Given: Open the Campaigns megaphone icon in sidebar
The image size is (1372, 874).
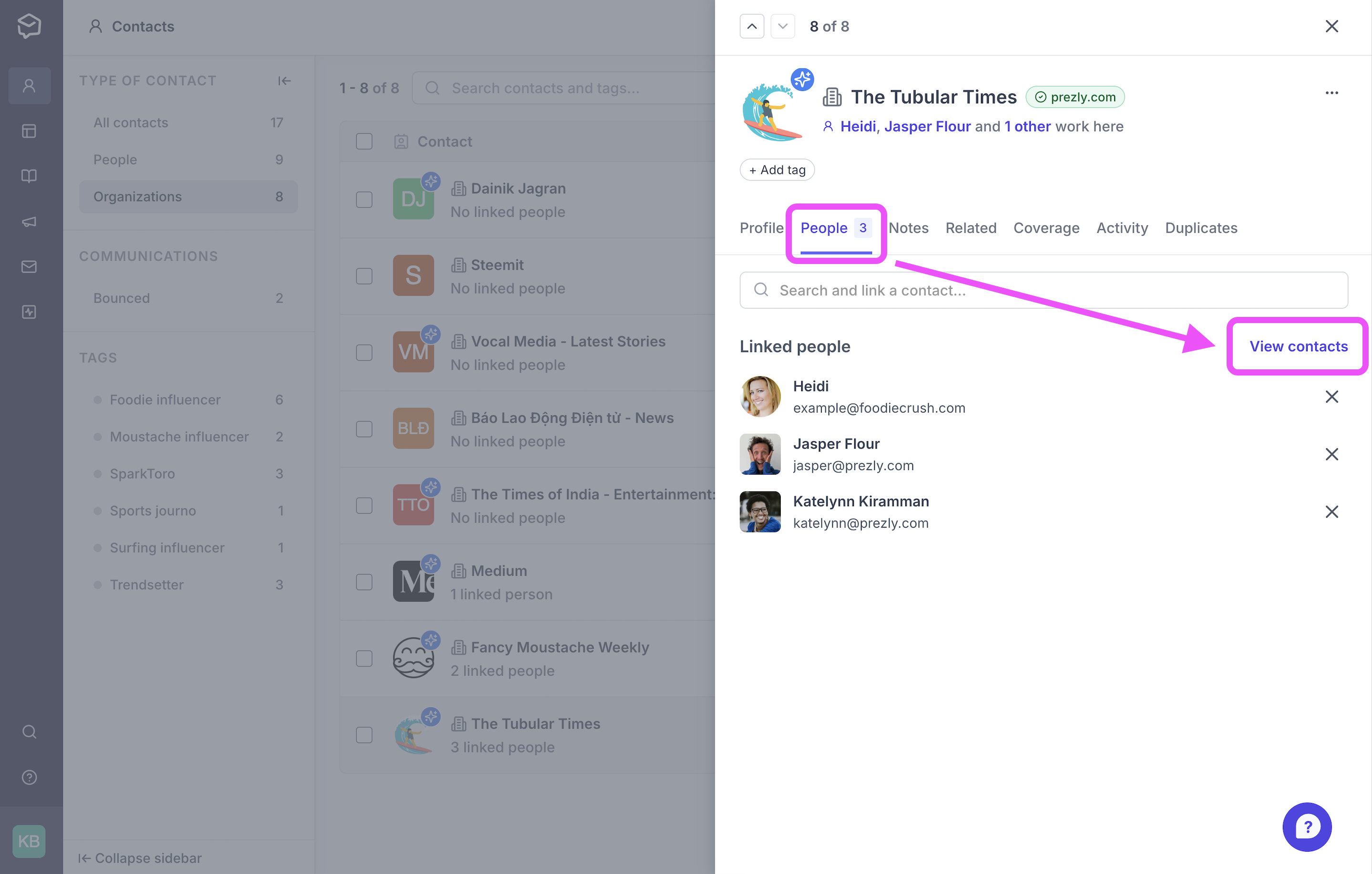Looking at the screenshot, I should (x=29, y=222).
